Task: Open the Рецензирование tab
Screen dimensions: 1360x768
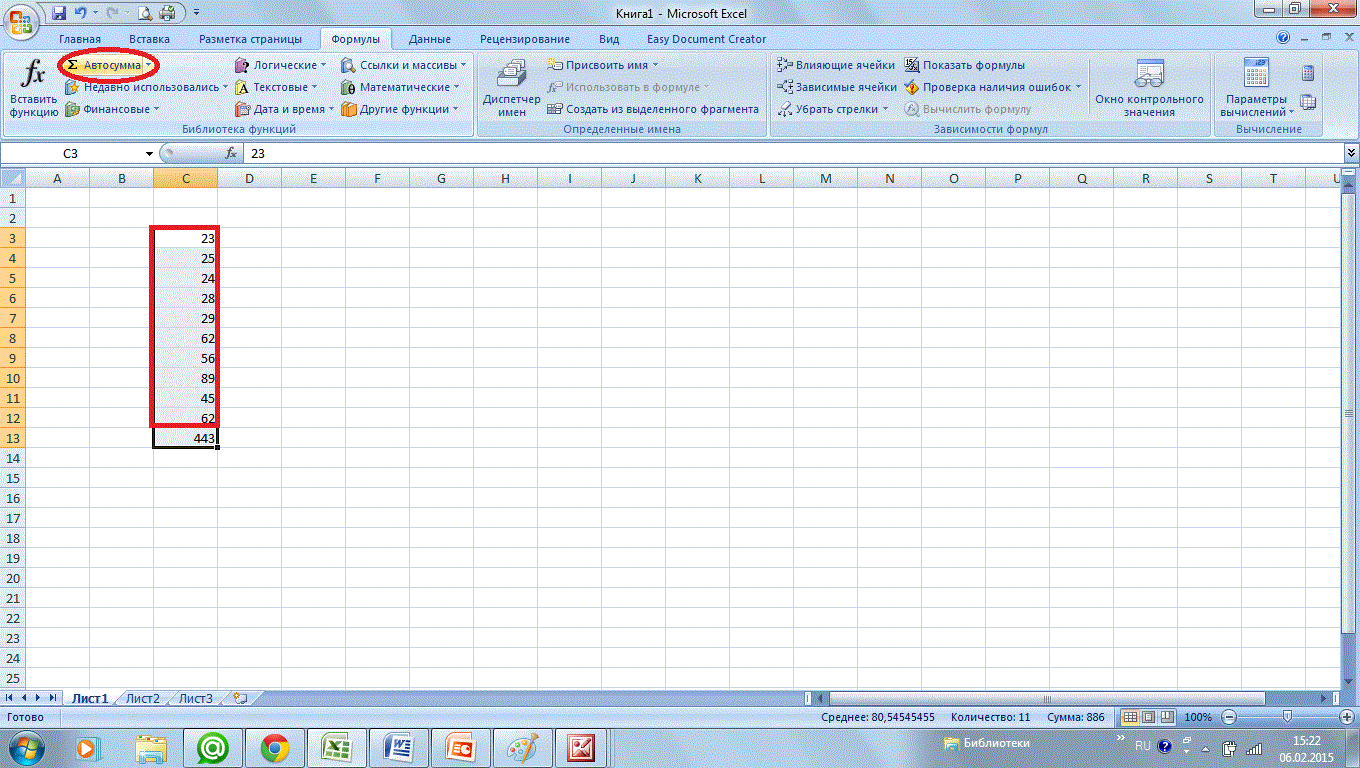Action: coord(525,39)
